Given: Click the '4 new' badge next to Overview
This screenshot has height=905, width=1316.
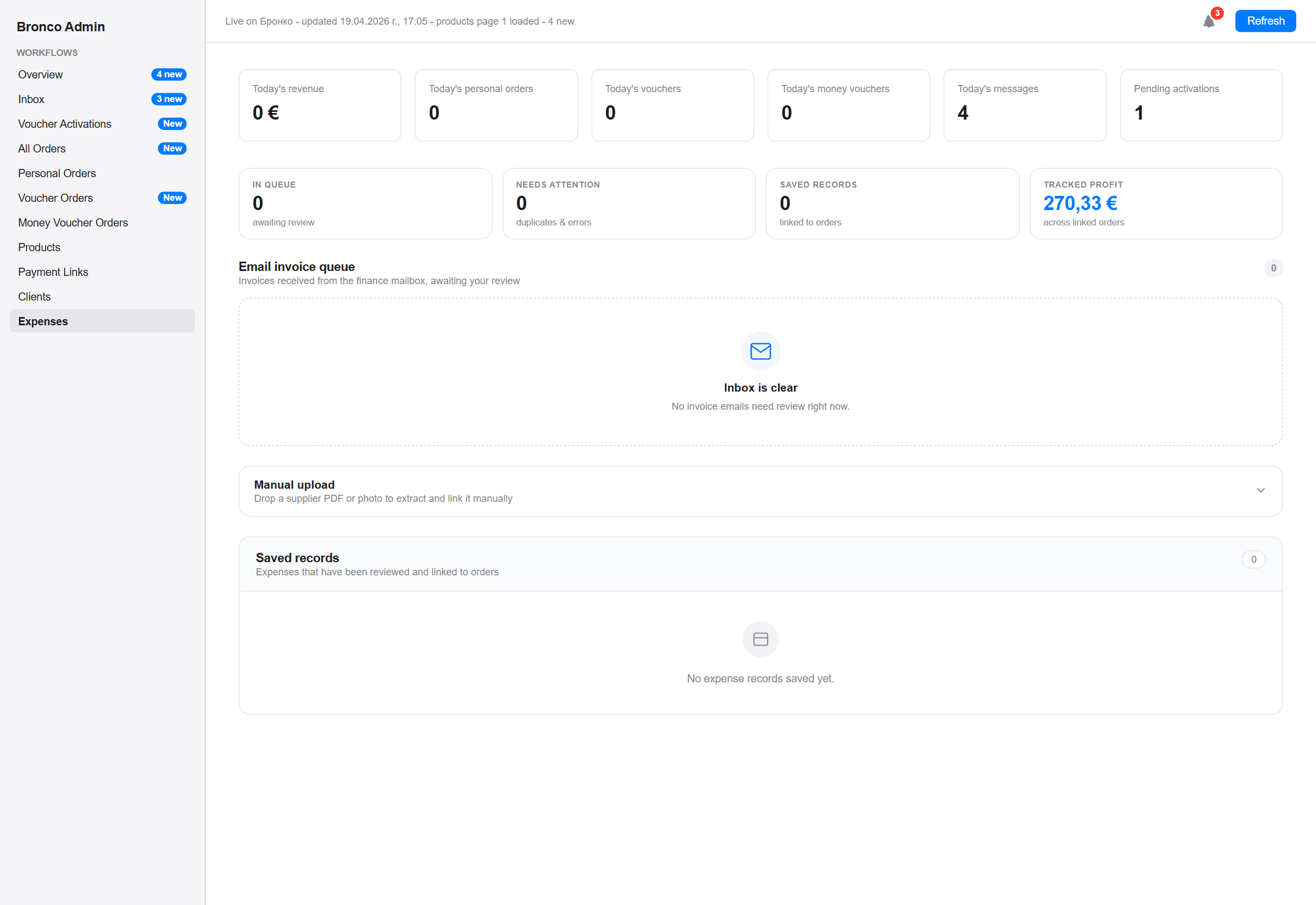Looking at the screenshot, I should [x=169, y=74].
